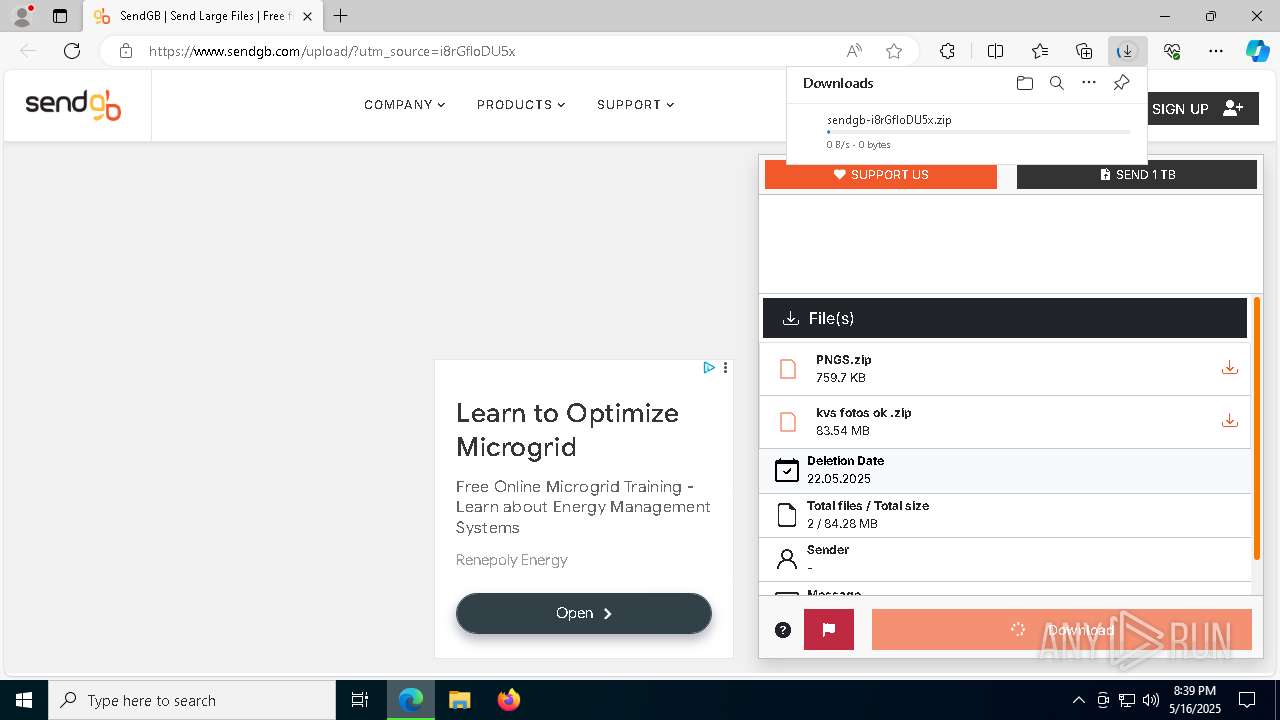View site information lock icon

click(x=125, y=51)
